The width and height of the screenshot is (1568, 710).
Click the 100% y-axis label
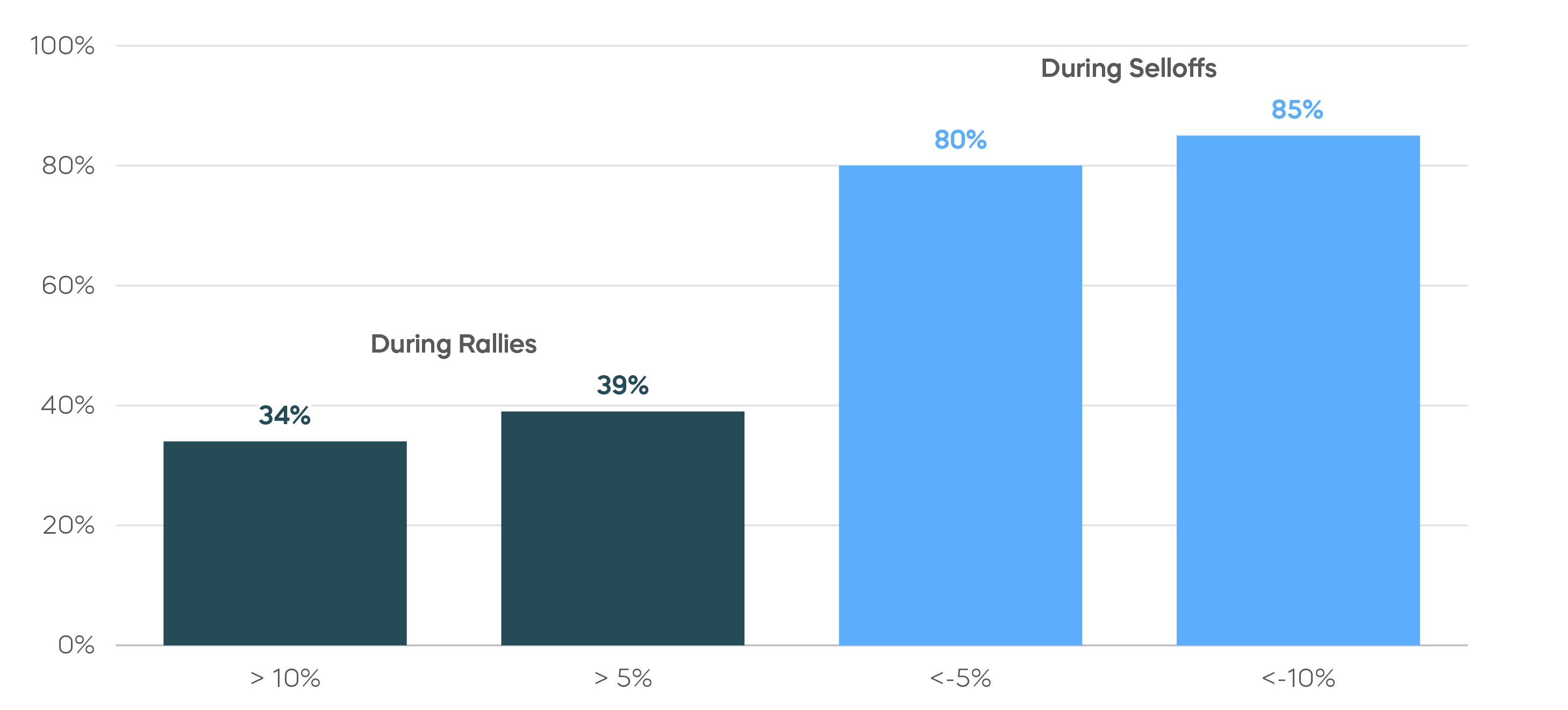click(62, 46)
